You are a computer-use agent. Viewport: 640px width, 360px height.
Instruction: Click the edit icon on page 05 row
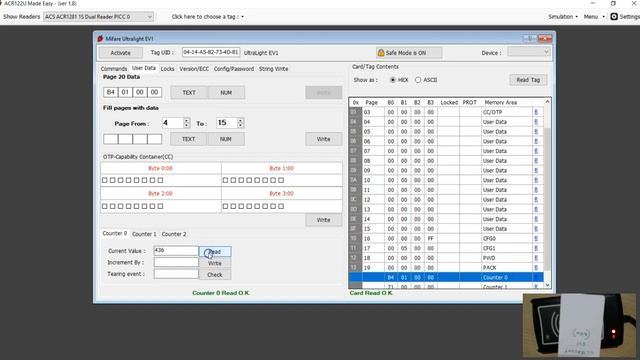(x=536, y=131)
